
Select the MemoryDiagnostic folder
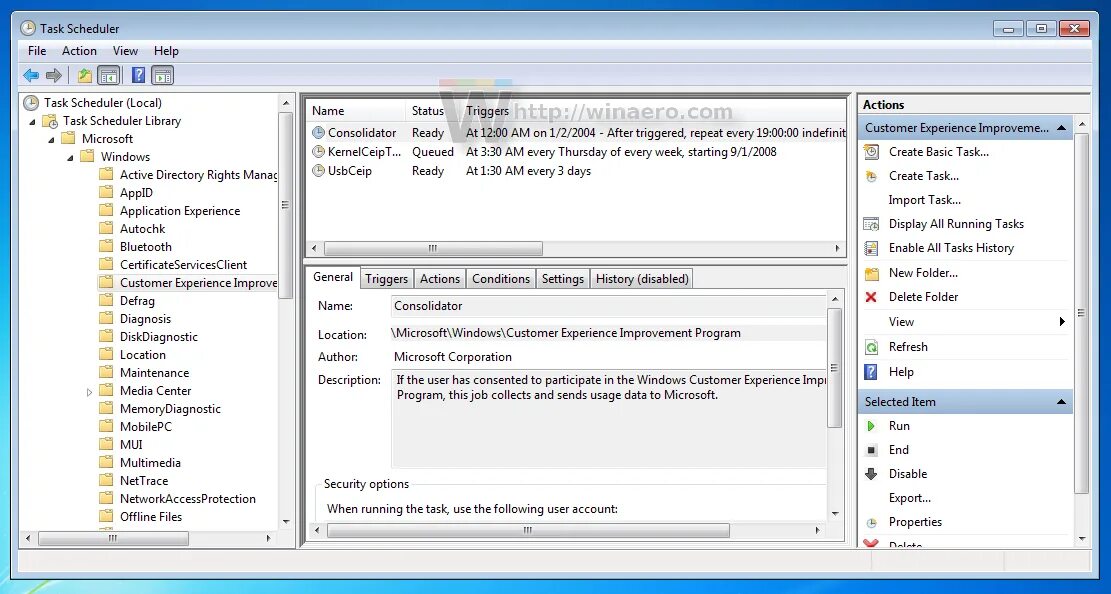tap(170, 409)
